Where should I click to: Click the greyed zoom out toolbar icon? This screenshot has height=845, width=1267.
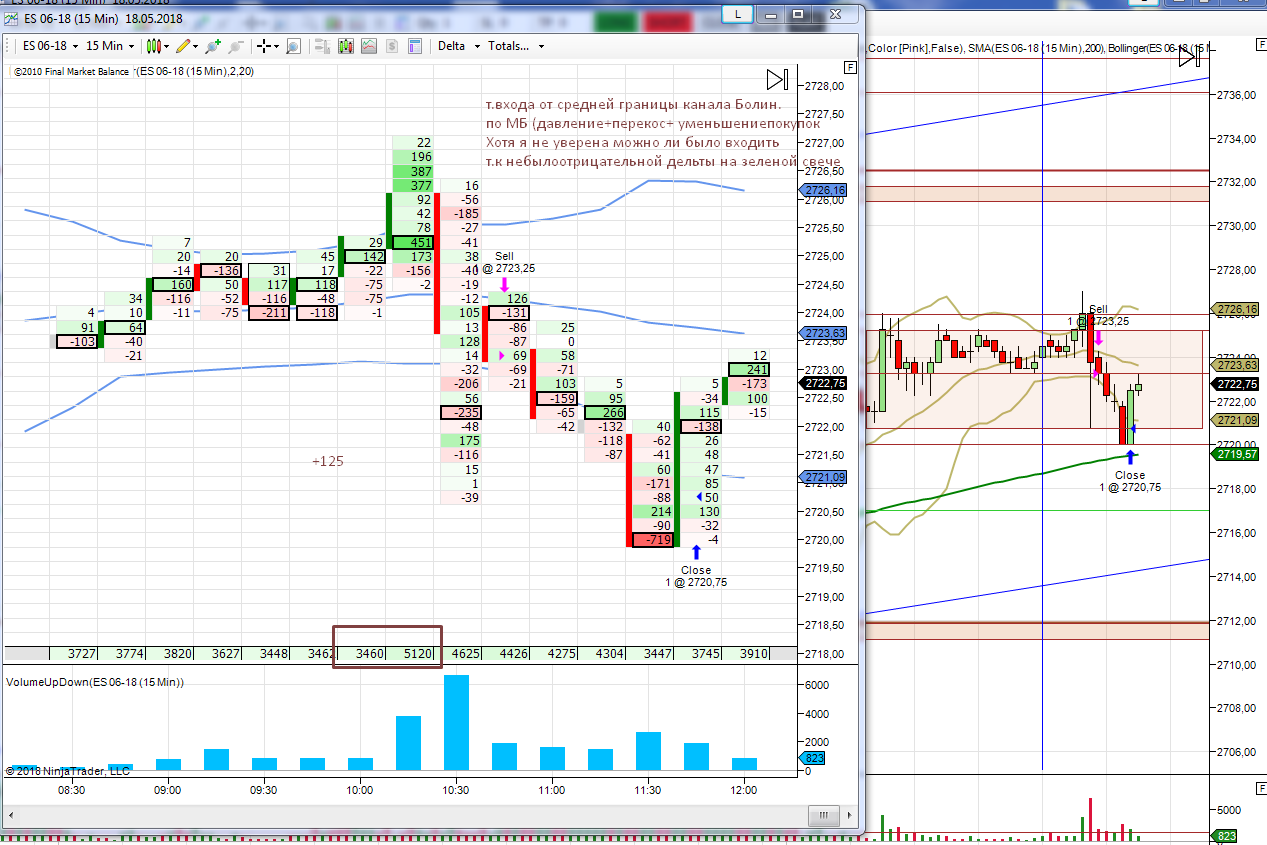(x=236, y=46)
